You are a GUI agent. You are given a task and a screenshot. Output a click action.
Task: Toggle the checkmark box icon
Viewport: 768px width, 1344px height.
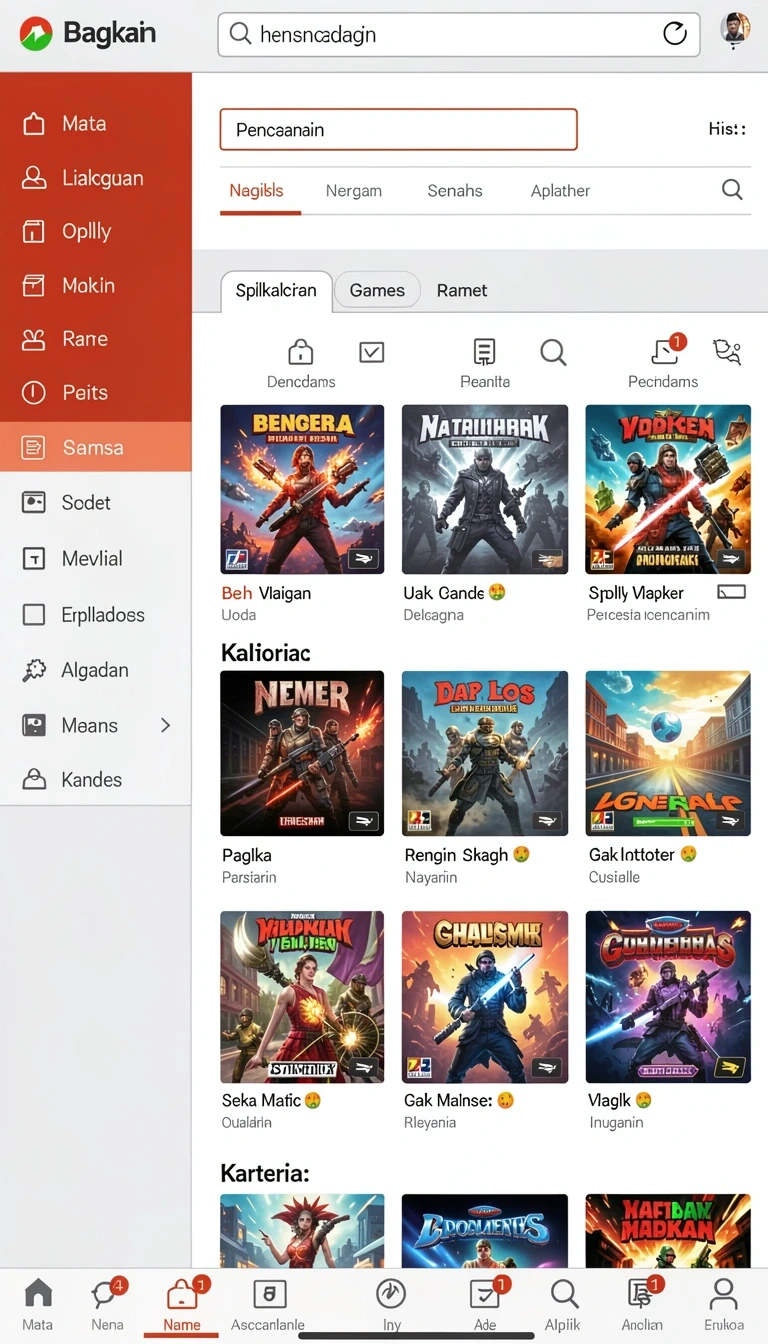pos(371,352)
